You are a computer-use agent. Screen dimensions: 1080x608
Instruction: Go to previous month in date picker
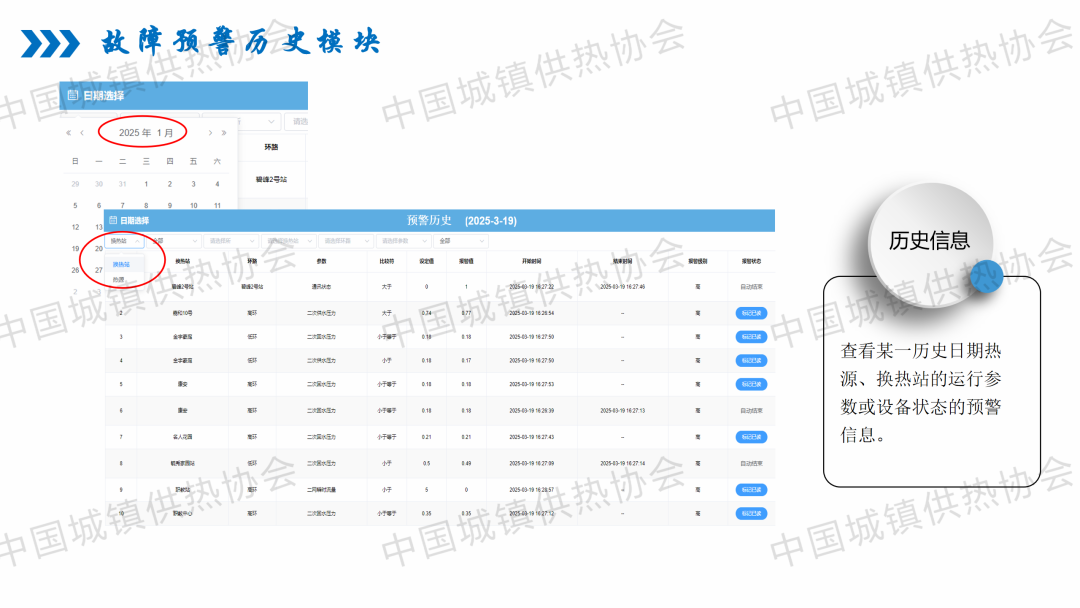click(82, 133)
